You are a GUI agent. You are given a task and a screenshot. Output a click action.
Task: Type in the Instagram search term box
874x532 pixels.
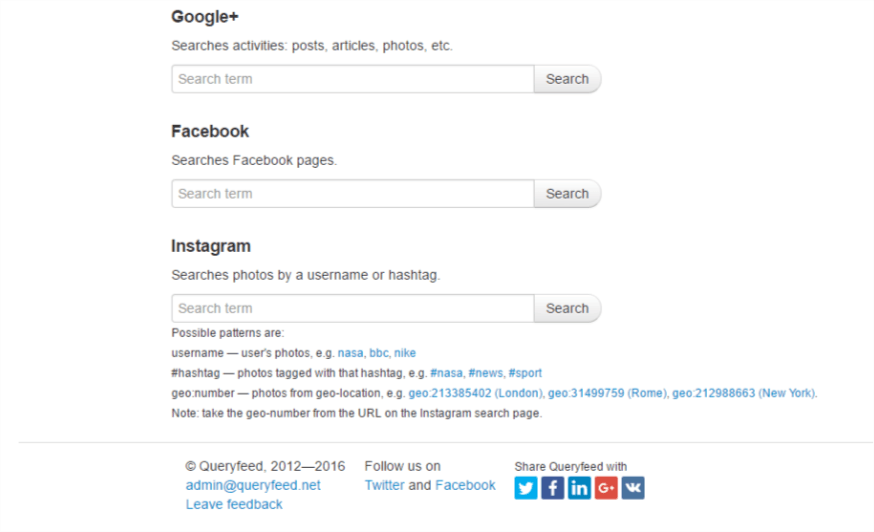[x=352, y=309]
